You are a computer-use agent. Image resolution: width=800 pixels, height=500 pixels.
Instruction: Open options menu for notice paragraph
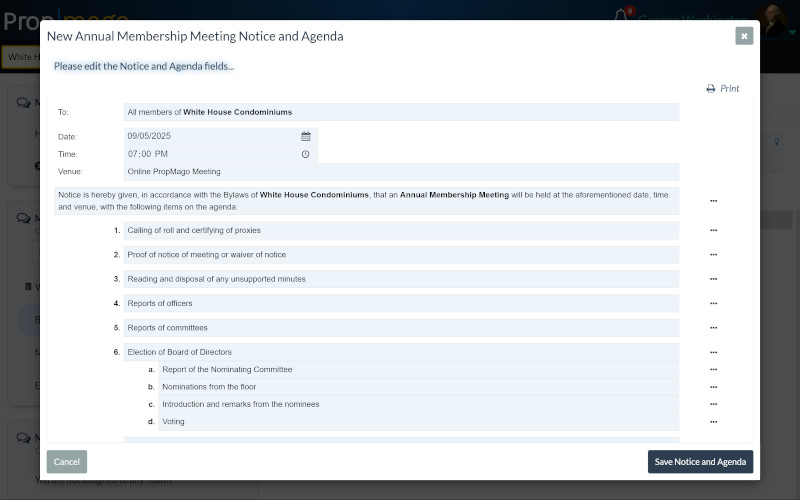point(713,201)
